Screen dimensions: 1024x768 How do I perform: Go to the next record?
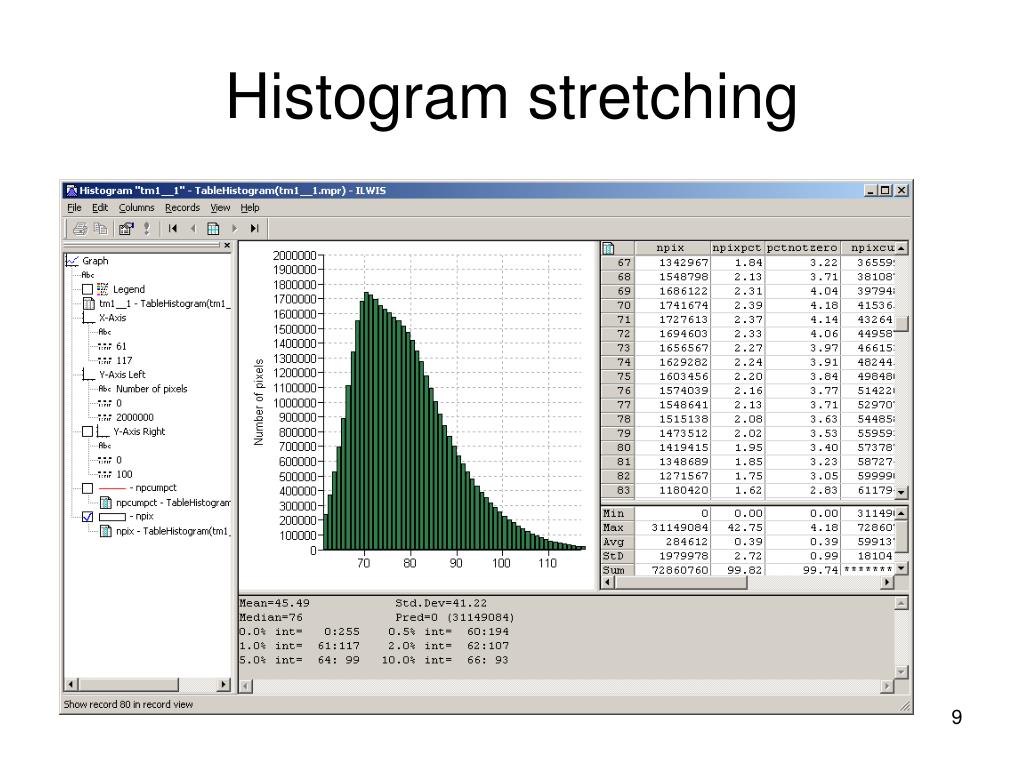click(234, 229)
